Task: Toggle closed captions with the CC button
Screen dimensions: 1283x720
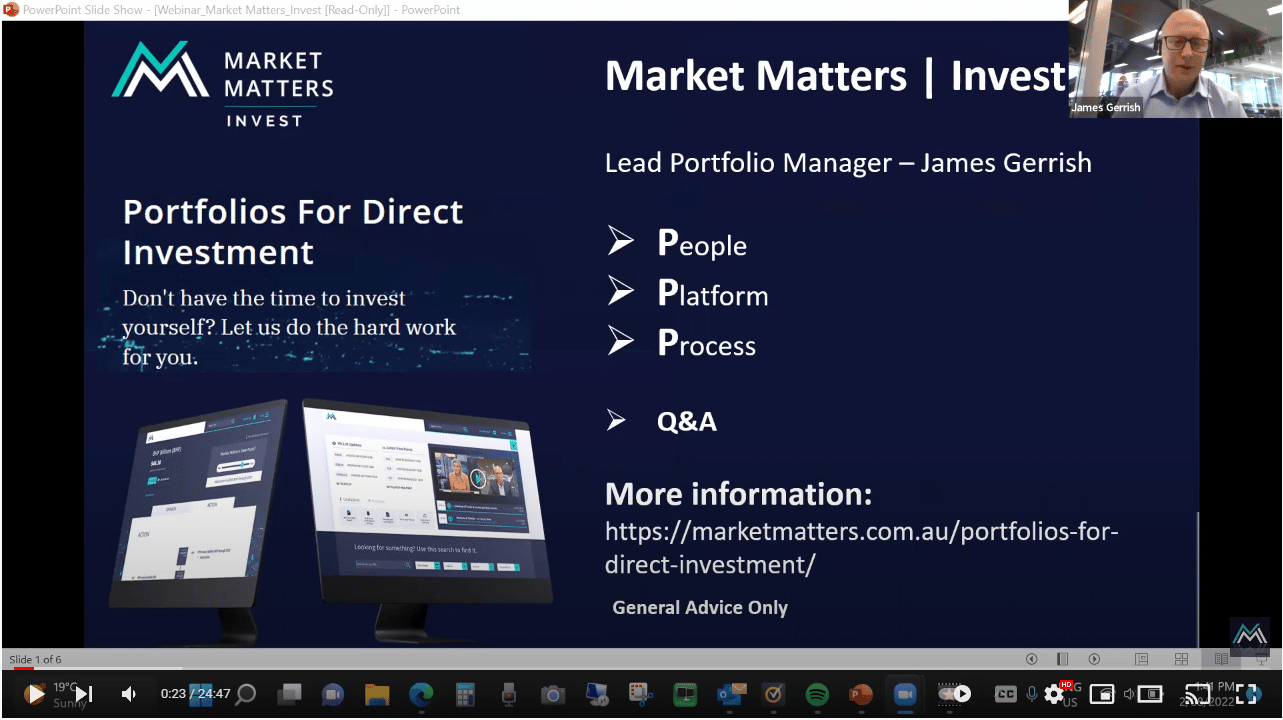Action: [x=1006, y=694]
